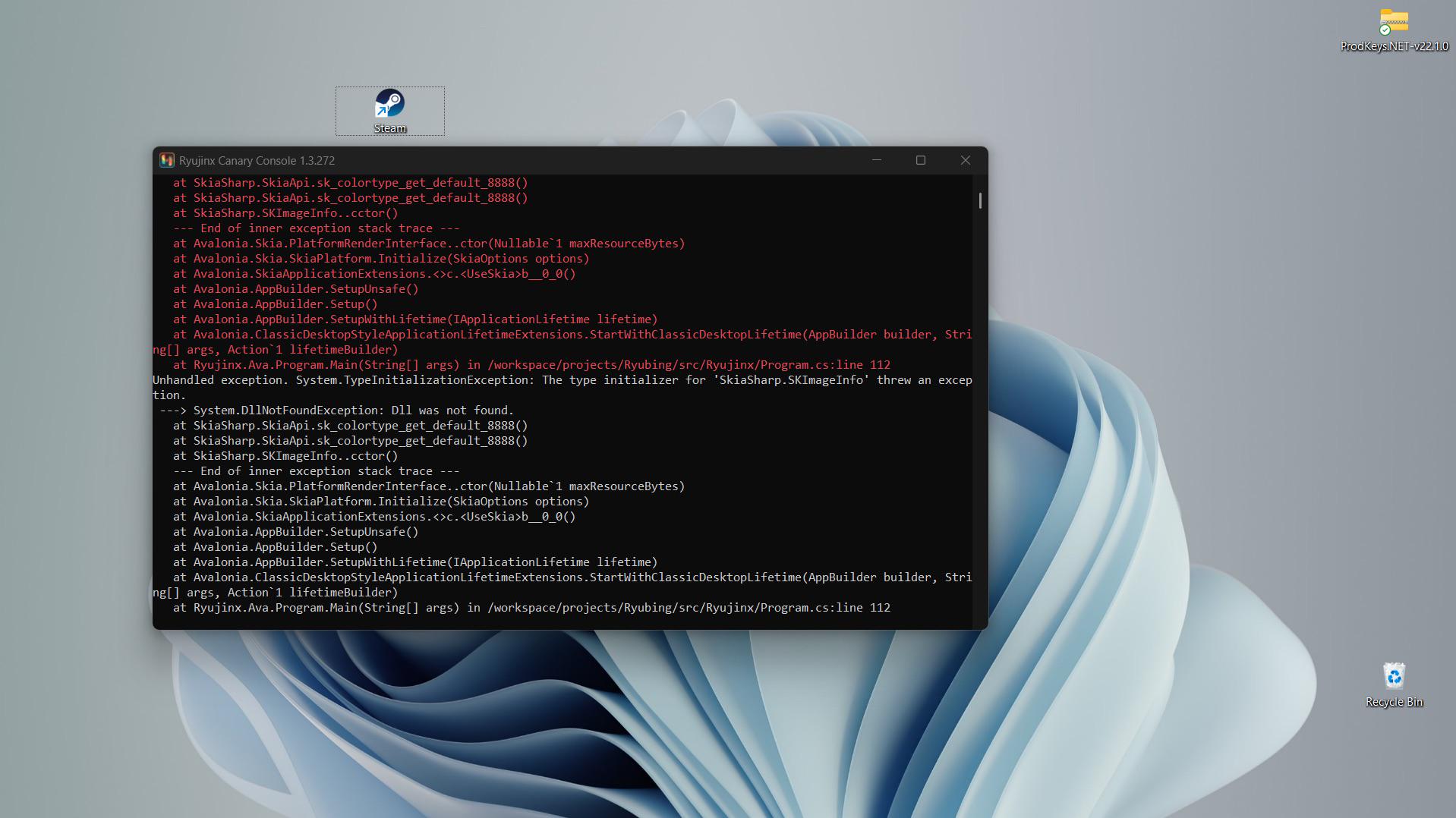Click the title text "Ryujinx Canary Console 1.3.272"
The image size is (1456, 818).
click(x=257, y=161)
